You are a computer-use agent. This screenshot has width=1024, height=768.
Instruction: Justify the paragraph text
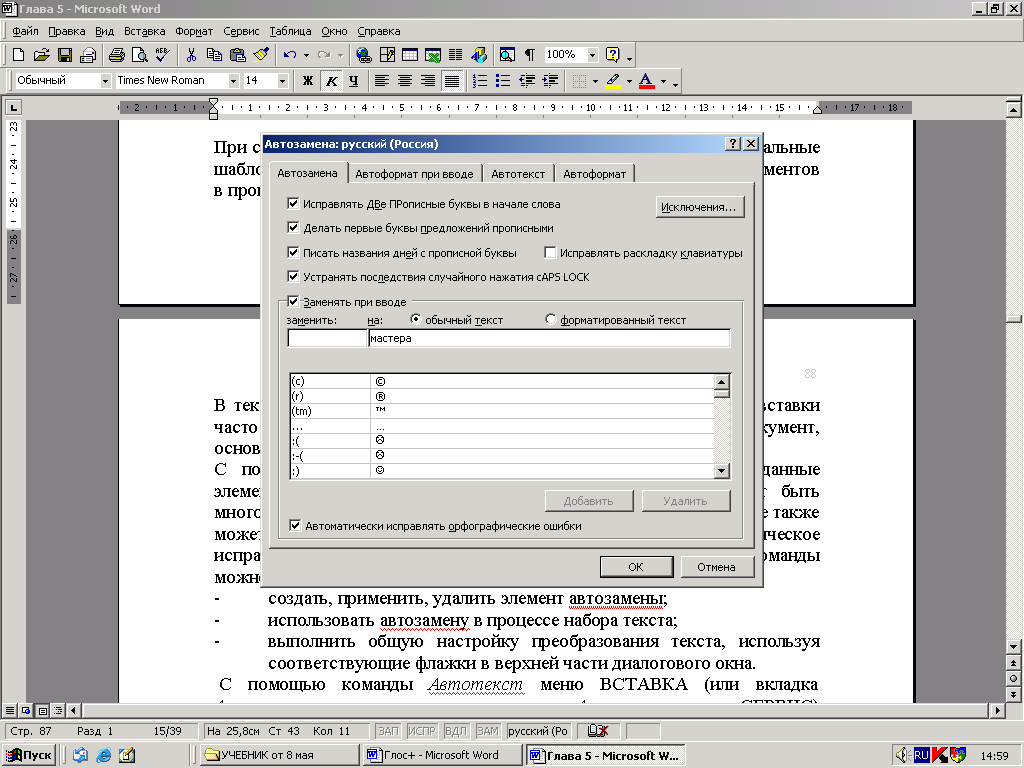pos(451,81)
